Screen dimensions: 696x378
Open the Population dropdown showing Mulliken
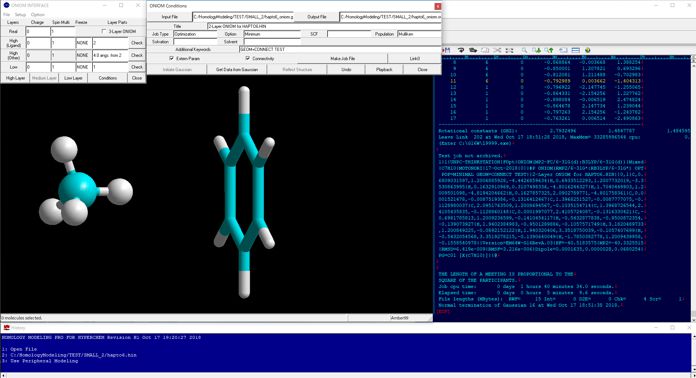point(419,34)
